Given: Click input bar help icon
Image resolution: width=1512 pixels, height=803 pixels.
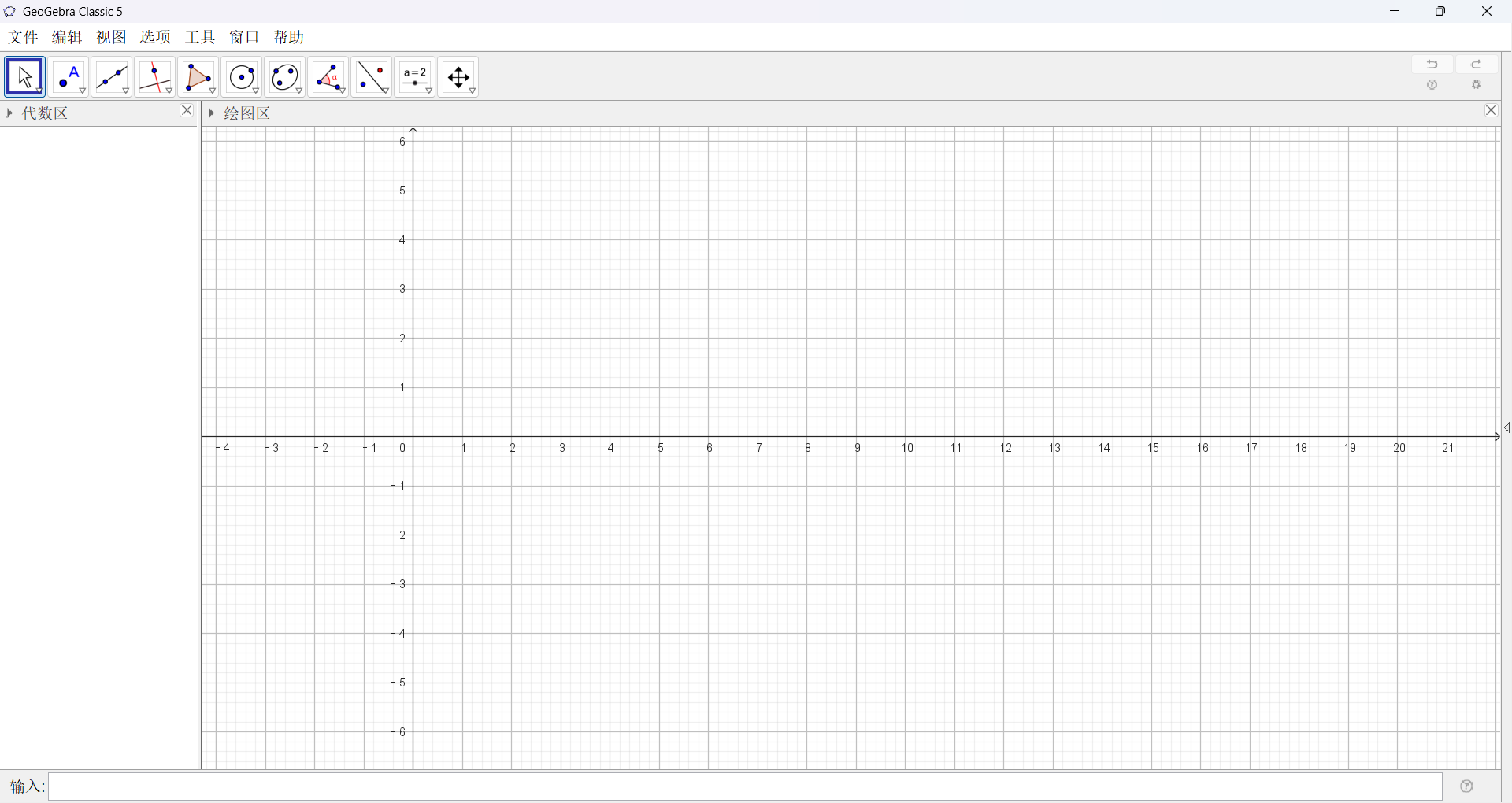Looking at the screenshot, I should coord(1466,786).
